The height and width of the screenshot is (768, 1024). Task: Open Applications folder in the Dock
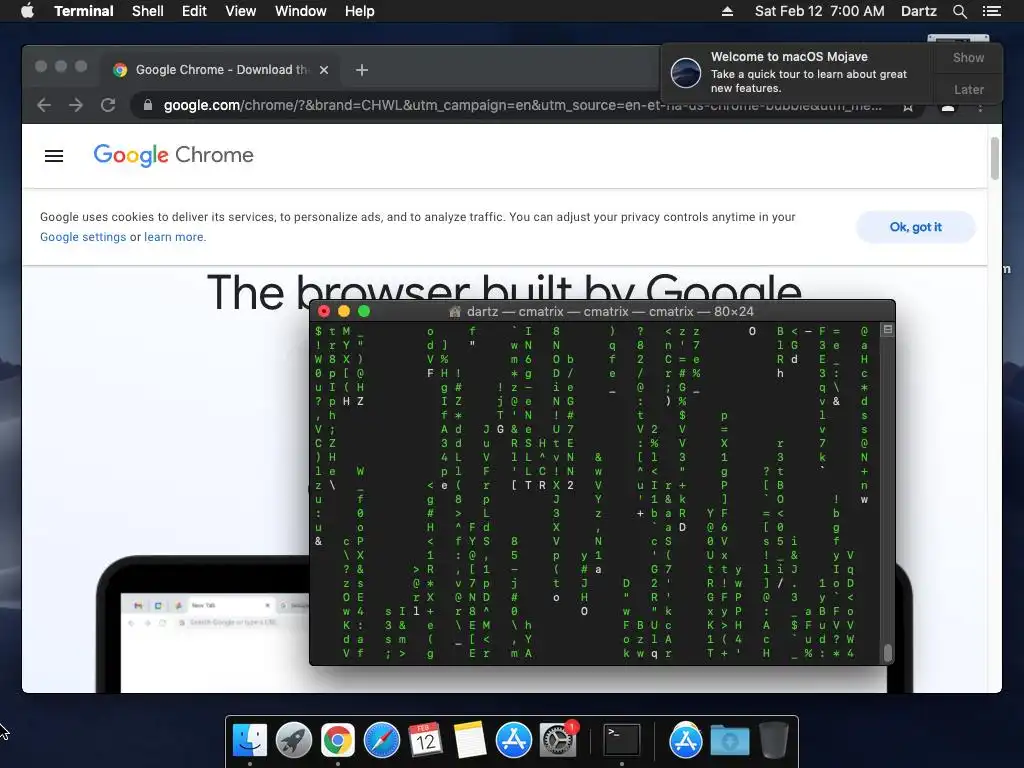point(686,740)
